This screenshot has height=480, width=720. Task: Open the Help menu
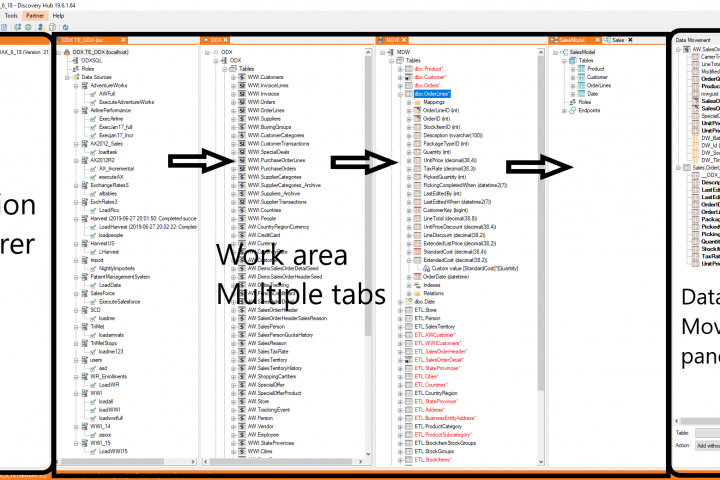point(58,16)
